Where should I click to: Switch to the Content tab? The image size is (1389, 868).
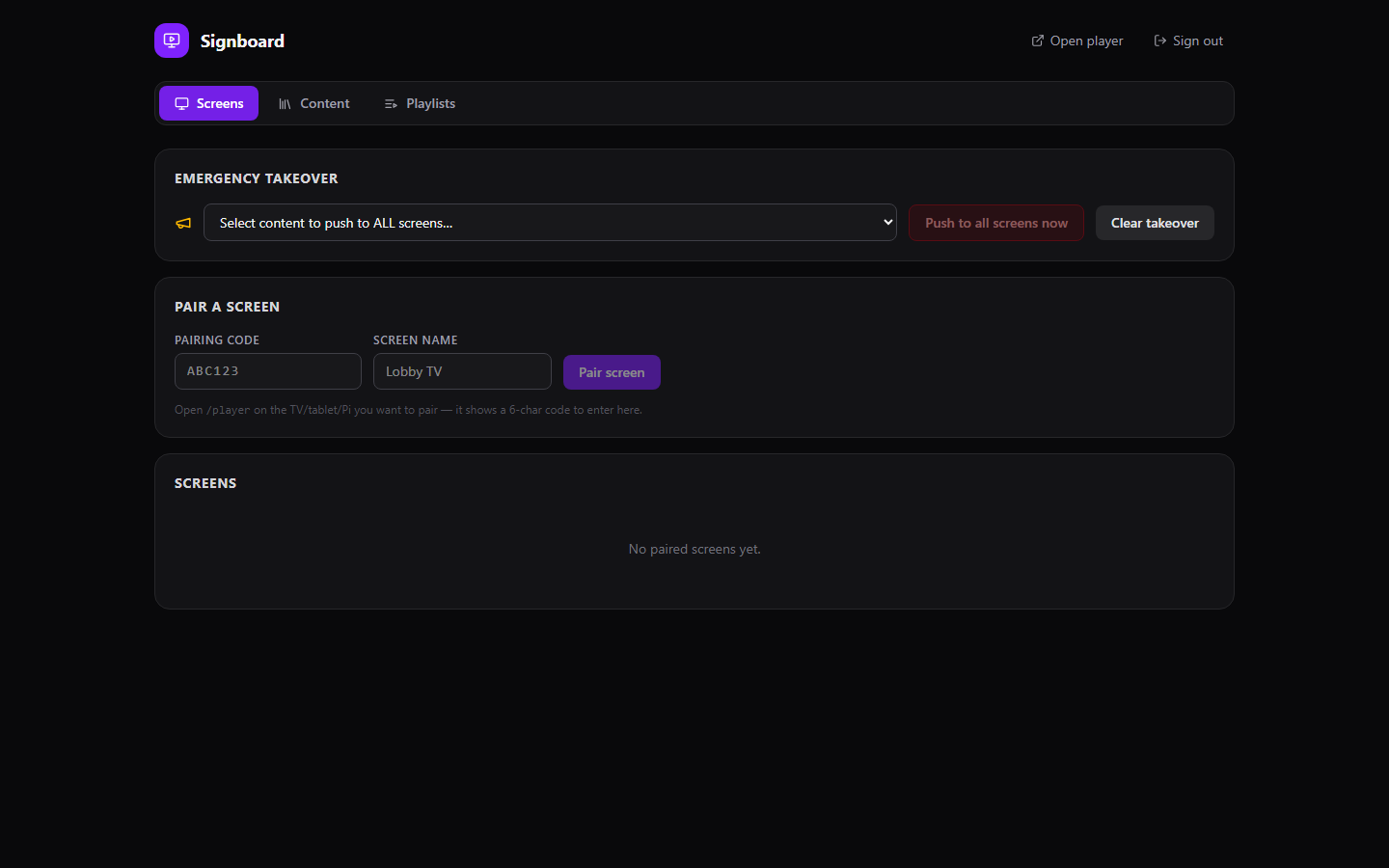(x=313, y=103)
